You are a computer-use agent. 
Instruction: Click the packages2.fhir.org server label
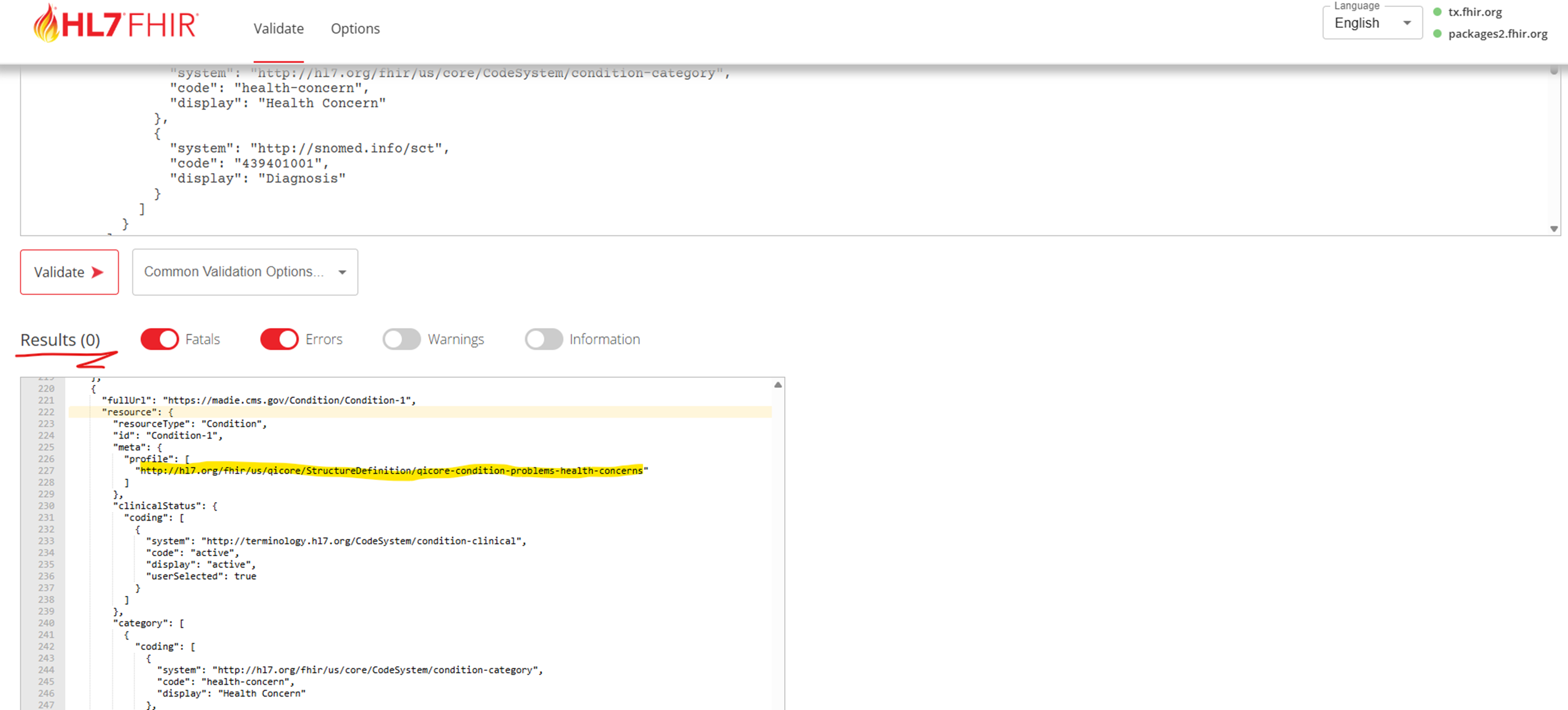click(1497, 34)
